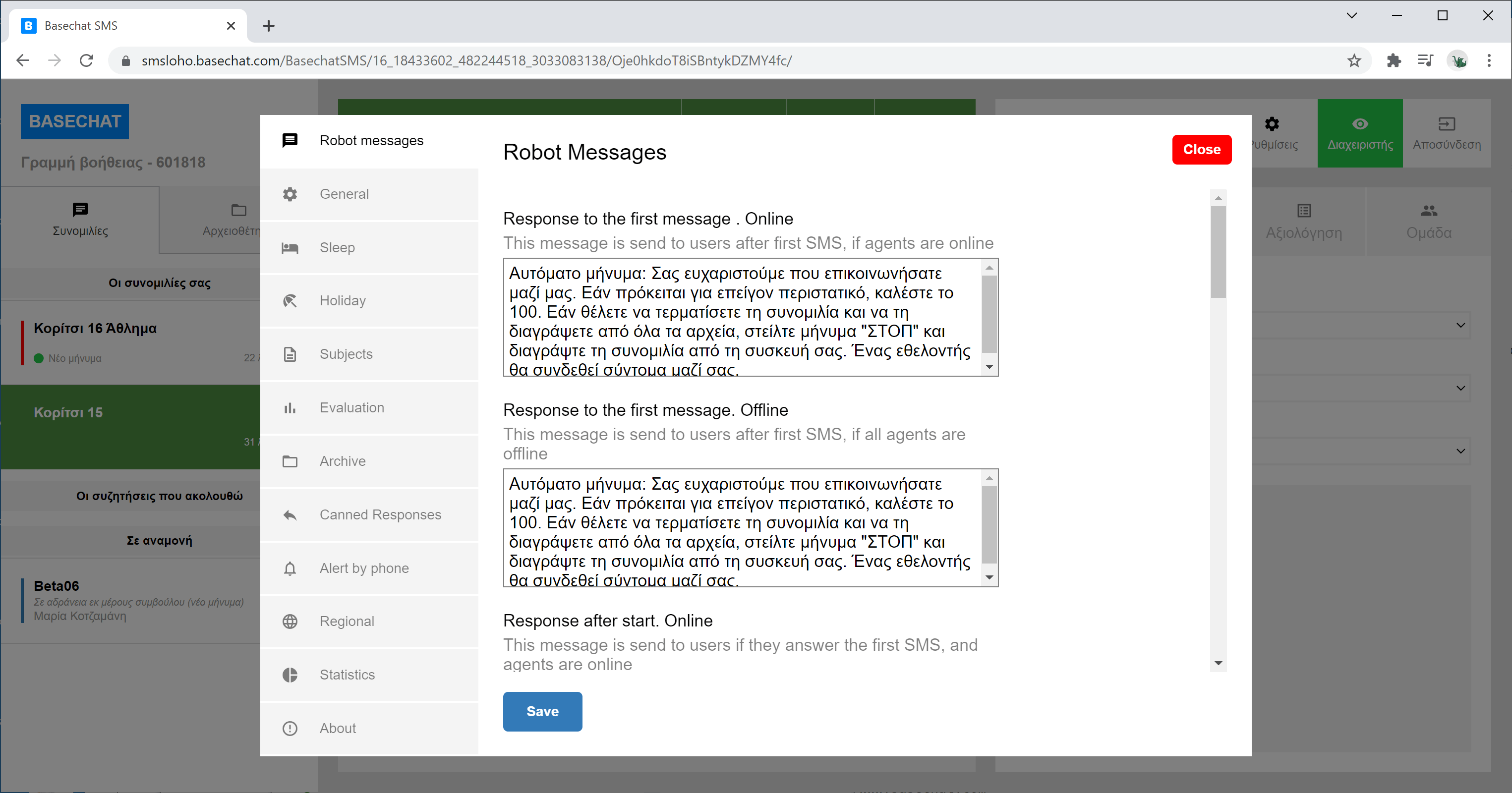The image size is (1512, 793).
Task: Click the Evaluation bar chart icon
Action: click(290, 408)
